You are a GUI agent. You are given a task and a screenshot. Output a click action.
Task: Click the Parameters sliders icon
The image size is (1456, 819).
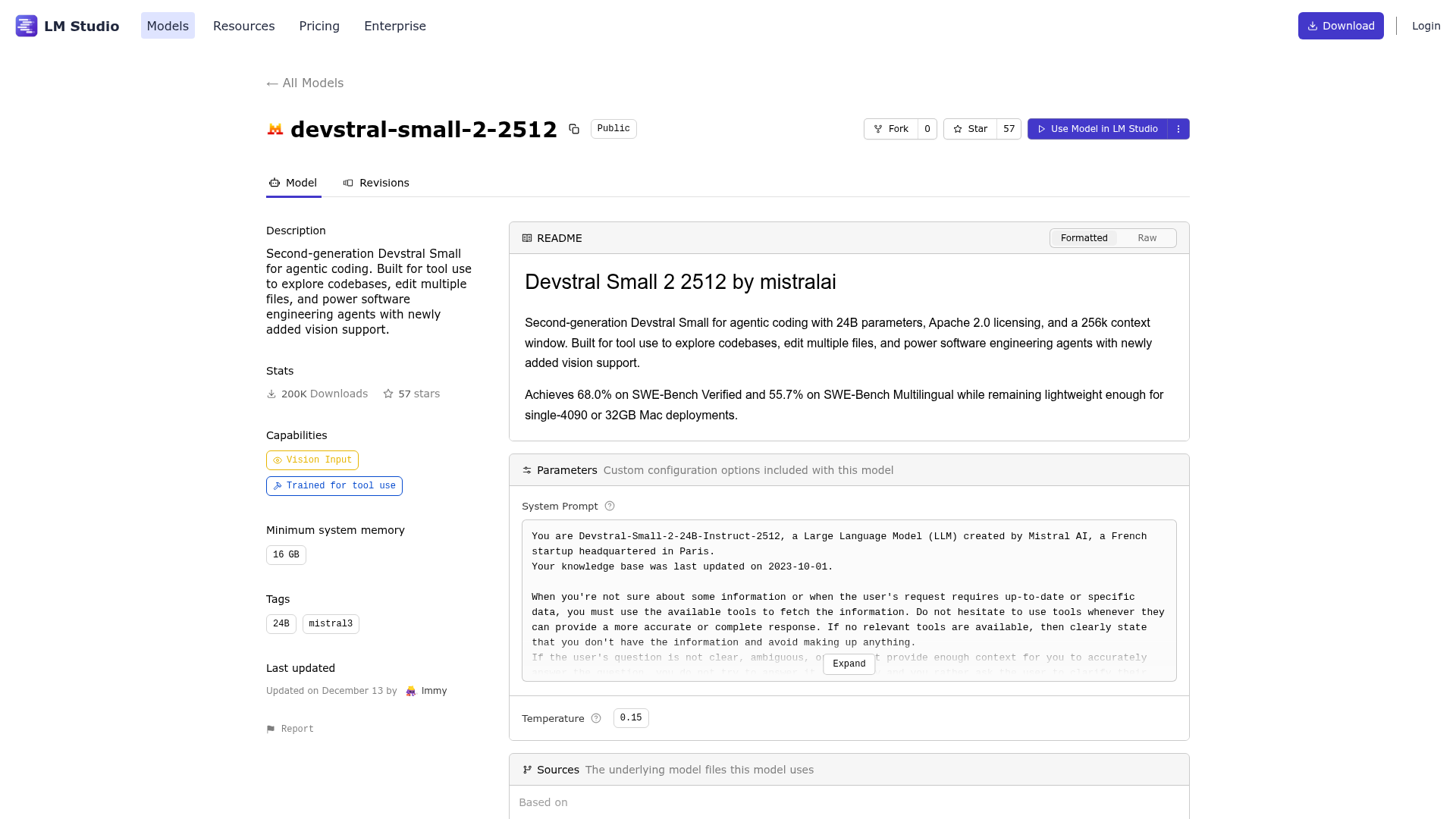coord(527,470)
